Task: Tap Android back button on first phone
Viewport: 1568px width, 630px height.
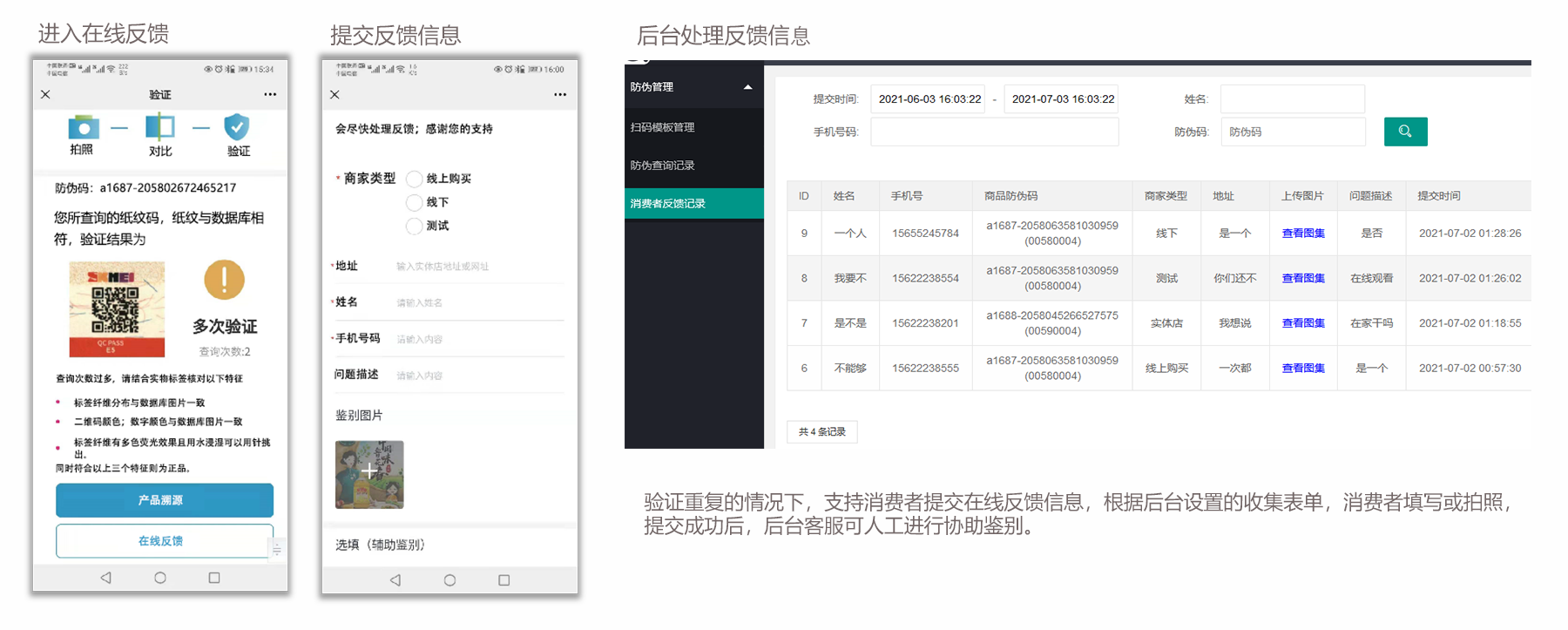Action: coord(106,578)
